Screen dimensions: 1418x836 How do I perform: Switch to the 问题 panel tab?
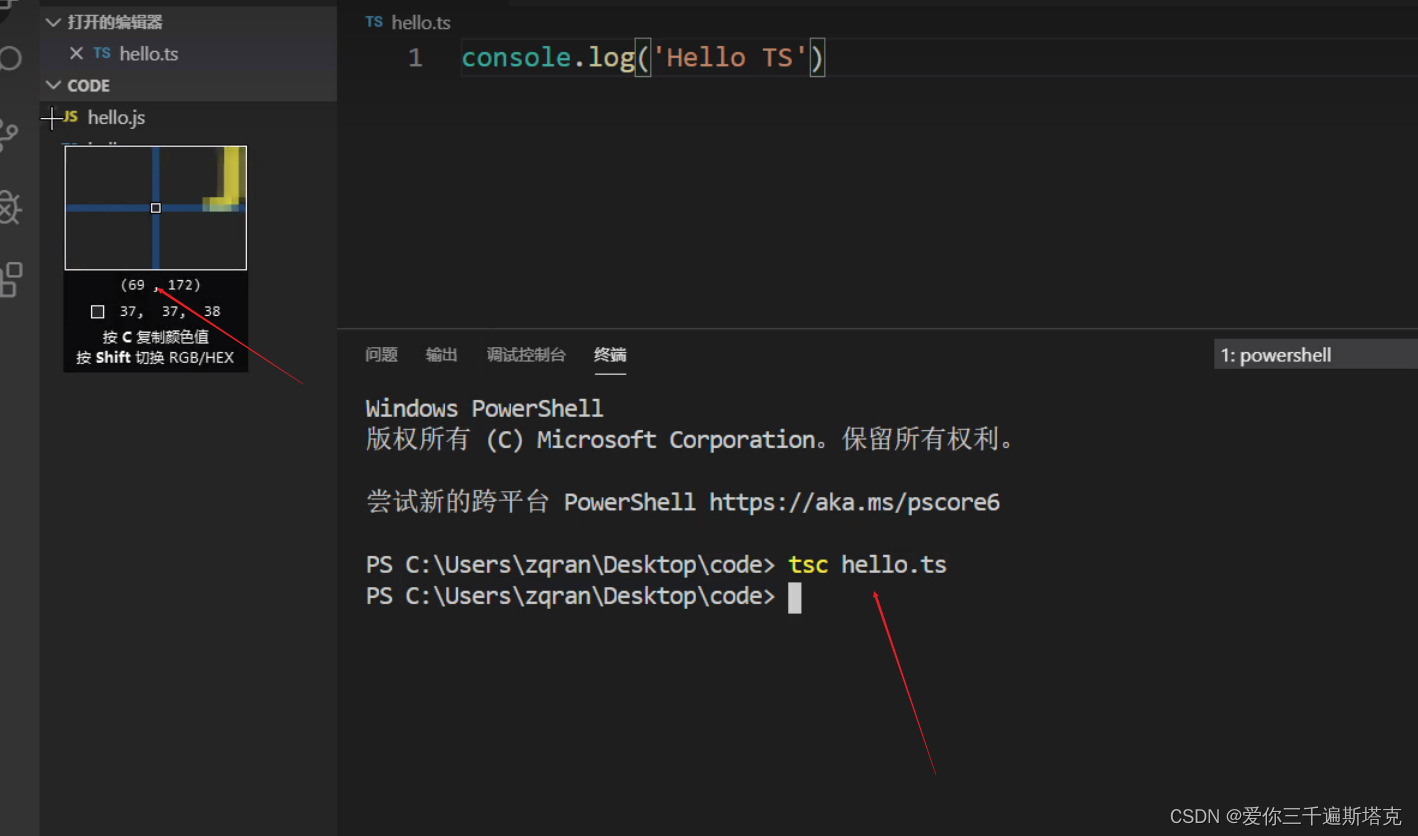(381, 354)
